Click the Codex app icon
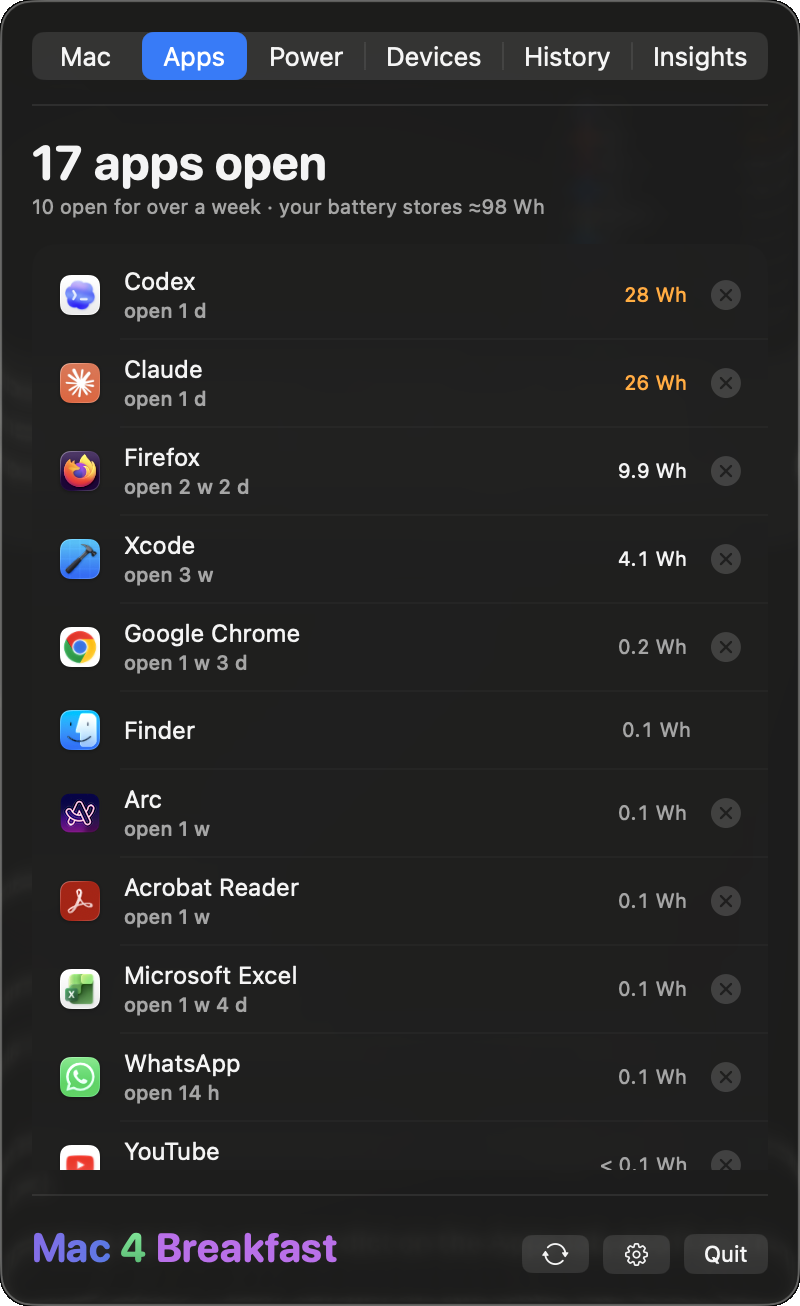Viewport: 800px width, 1306px height. (x=80, y=295)
